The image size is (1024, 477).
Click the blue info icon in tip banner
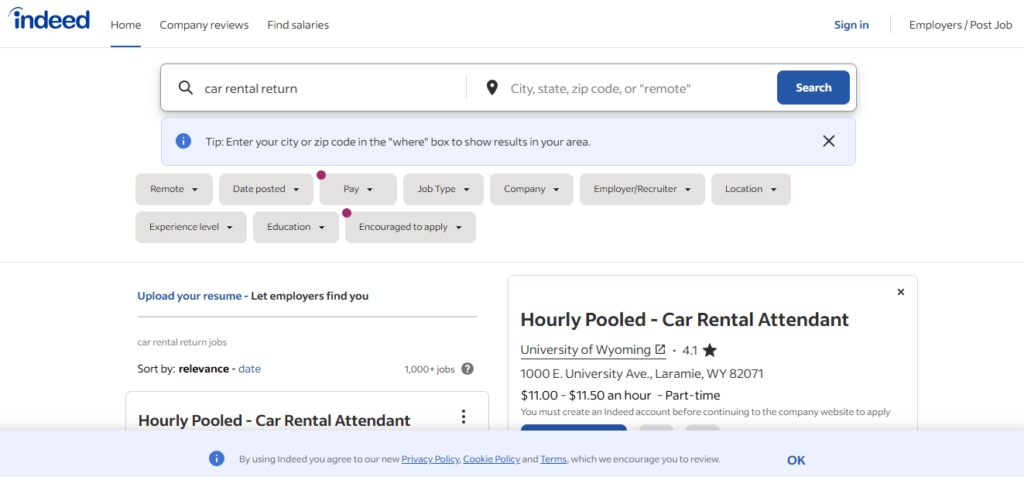pyautogui.click(x=184, y=141)
